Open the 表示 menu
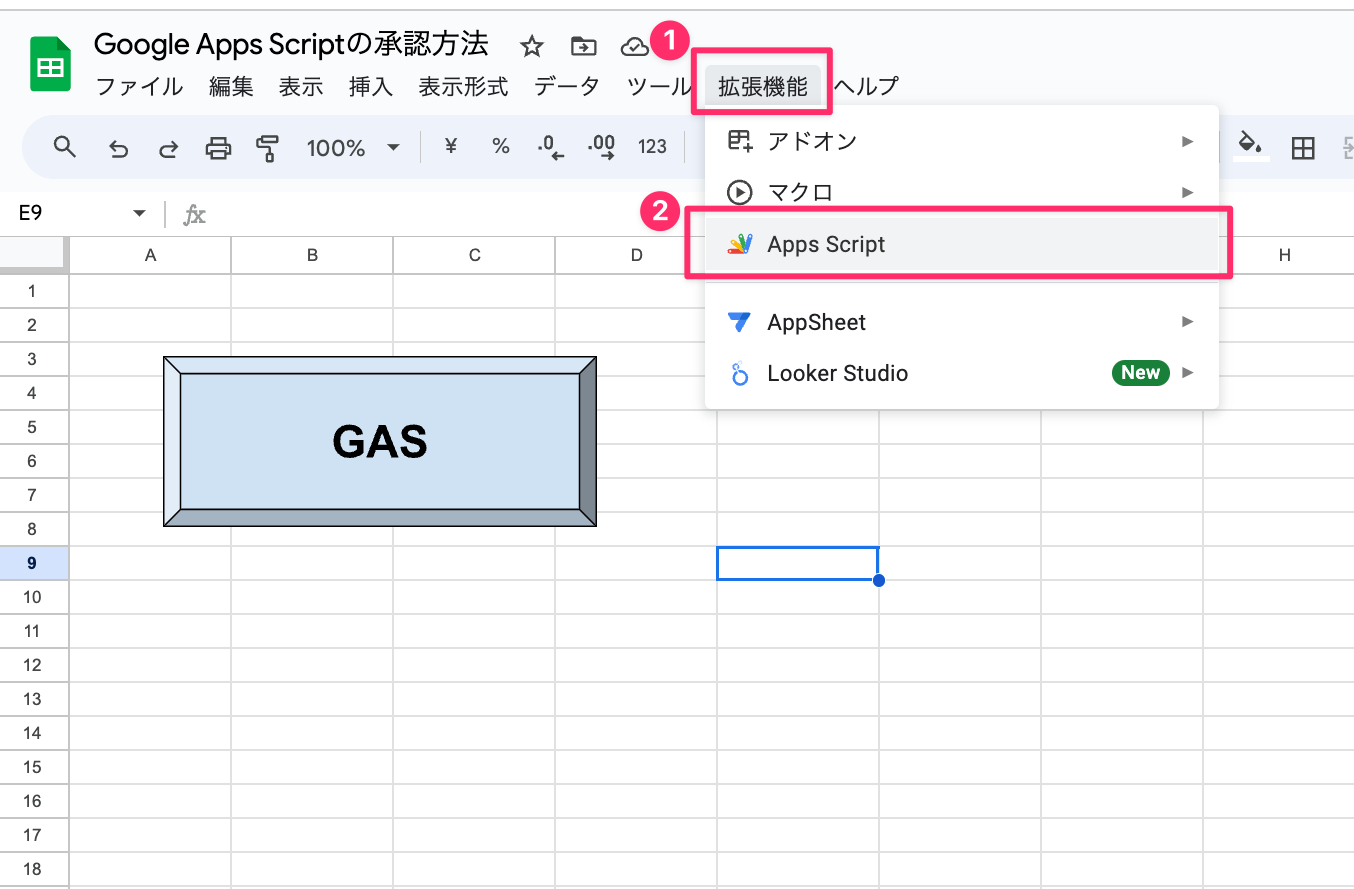Screen dimensions: 1354x889 click(301, 87)
